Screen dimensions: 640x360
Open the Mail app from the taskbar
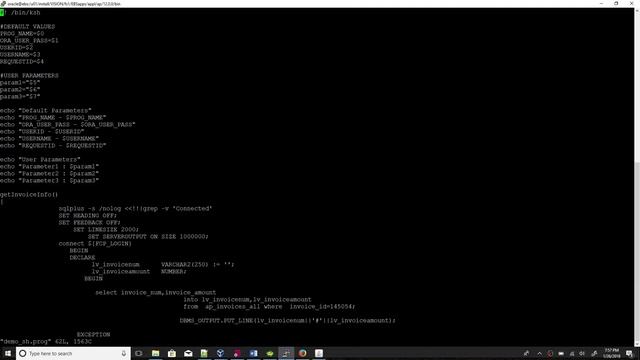188,353
